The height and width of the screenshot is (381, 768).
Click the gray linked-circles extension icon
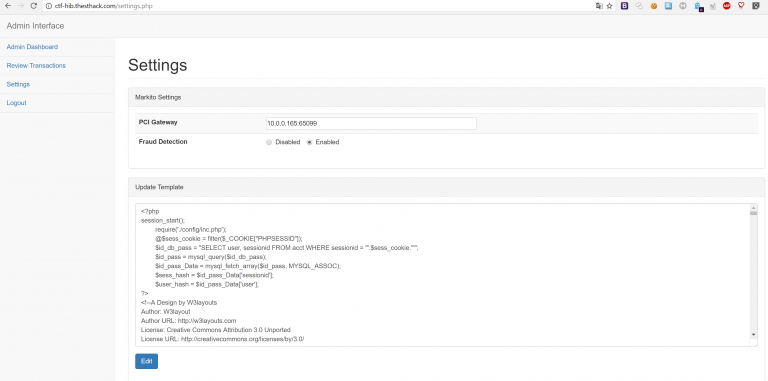click(639, 6)
